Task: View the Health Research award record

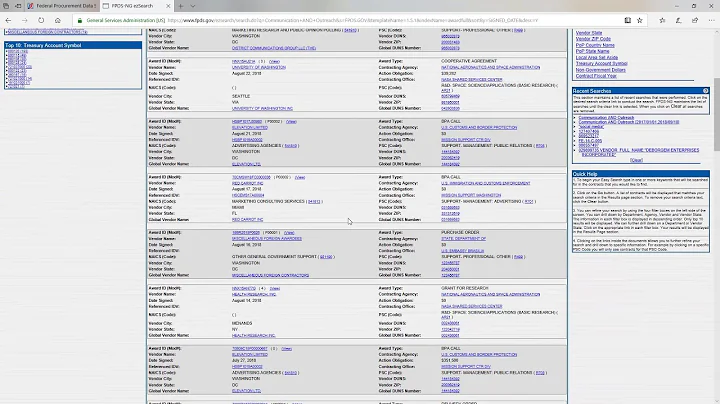Action: click(x=275, y=288)
